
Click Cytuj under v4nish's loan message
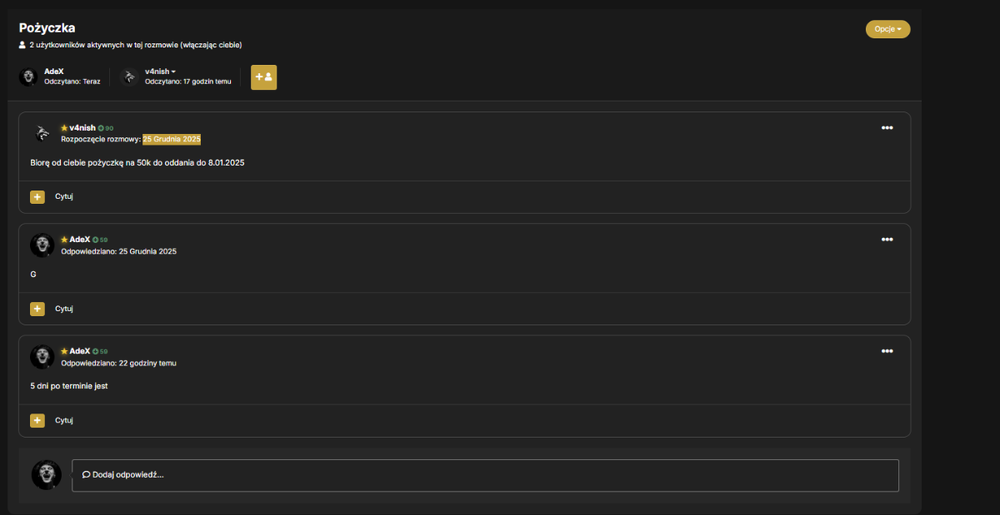point(64,196)
